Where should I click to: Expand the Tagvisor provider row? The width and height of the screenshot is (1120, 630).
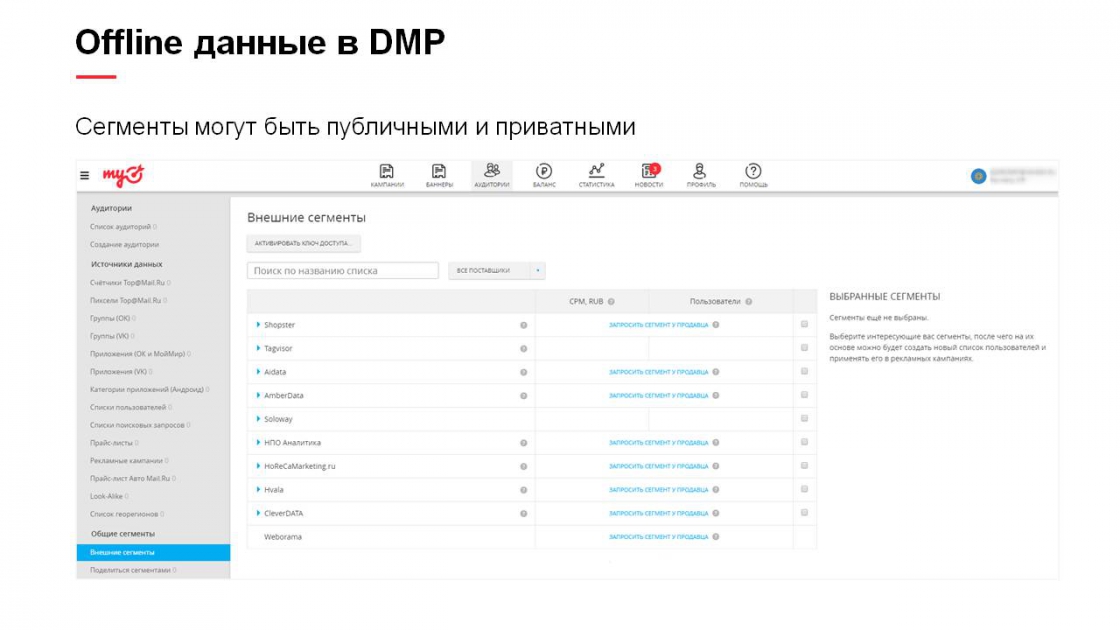[x=258, y=348]
